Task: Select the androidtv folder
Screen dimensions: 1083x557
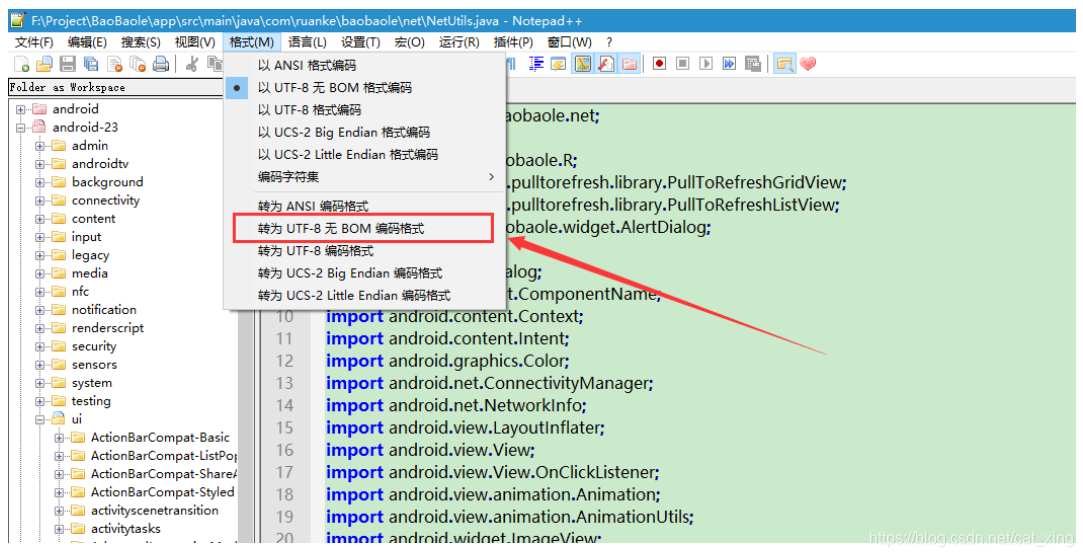Action: [x=100, y=164]
